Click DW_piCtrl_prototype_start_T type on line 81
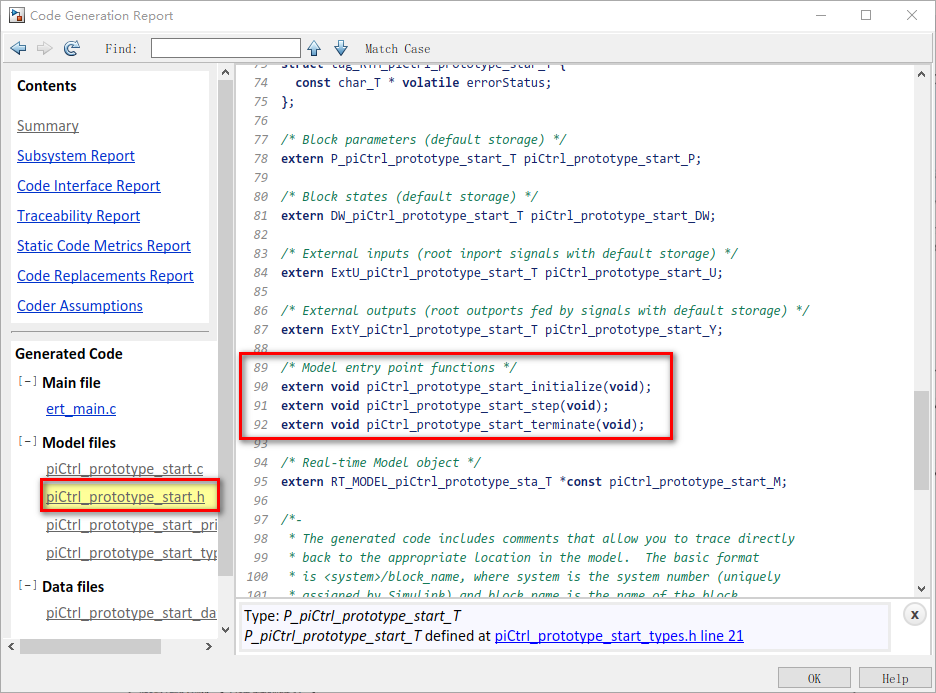This screenshot has width=936, height=693. click(427, 215)
